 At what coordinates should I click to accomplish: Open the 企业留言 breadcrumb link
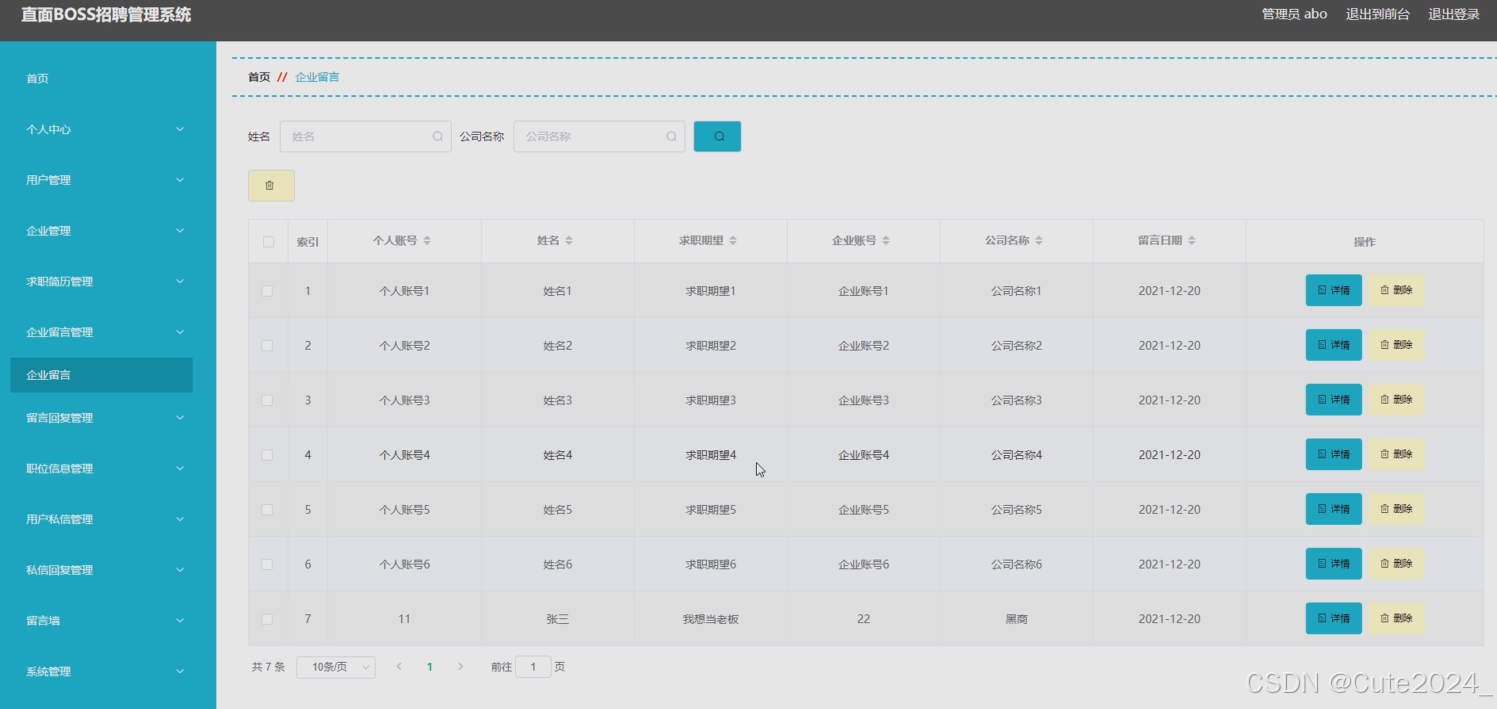tap(318, 76)
